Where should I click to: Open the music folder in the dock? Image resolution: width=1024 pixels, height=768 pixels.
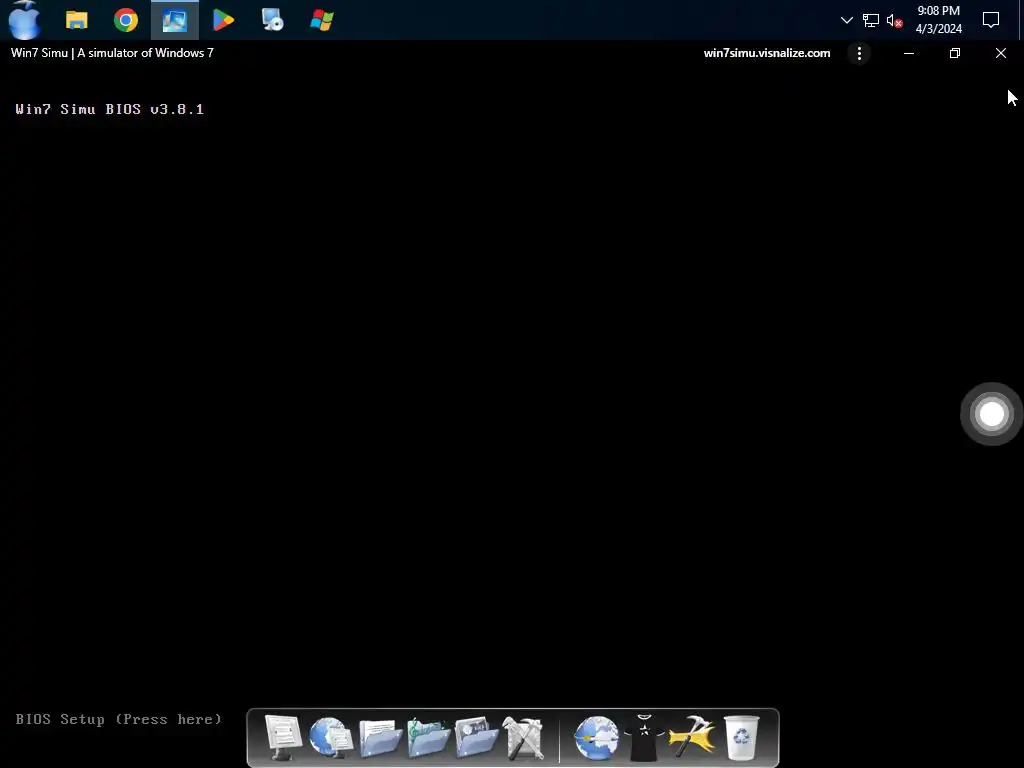(428, 738)
